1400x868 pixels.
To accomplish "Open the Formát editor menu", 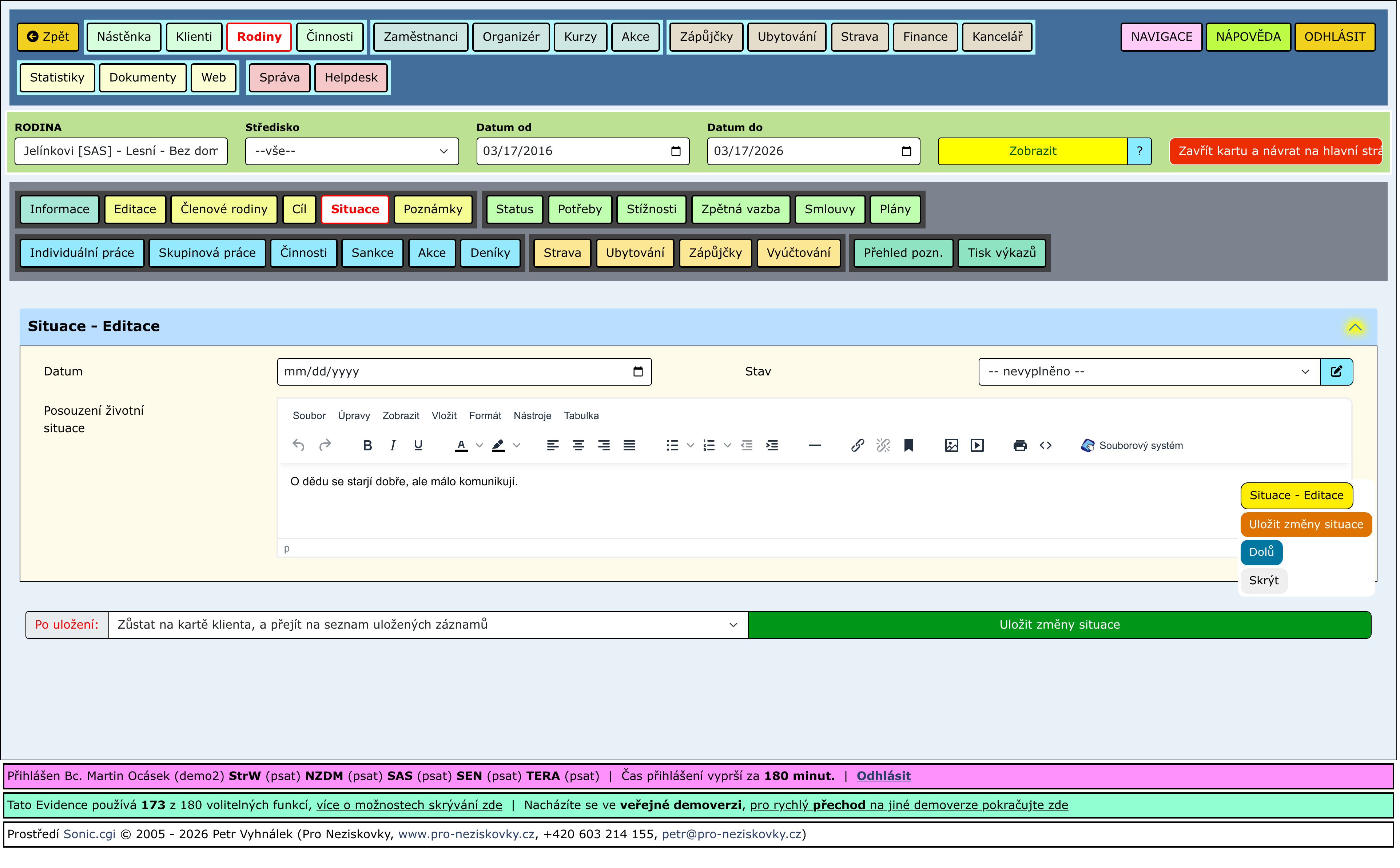I will tap(485, 416).
